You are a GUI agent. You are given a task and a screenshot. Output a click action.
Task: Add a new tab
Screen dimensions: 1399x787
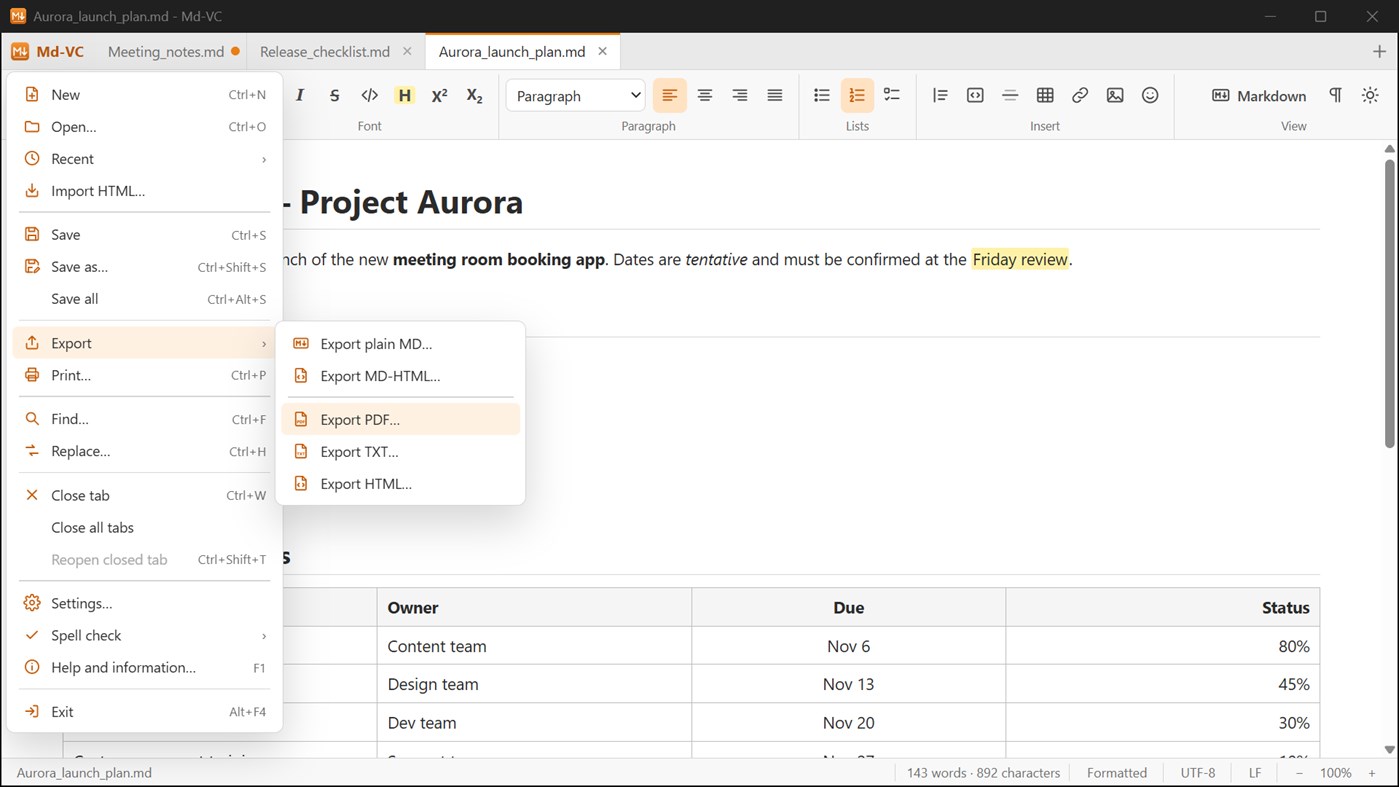pyautogui.click(x=1380, y=51)
